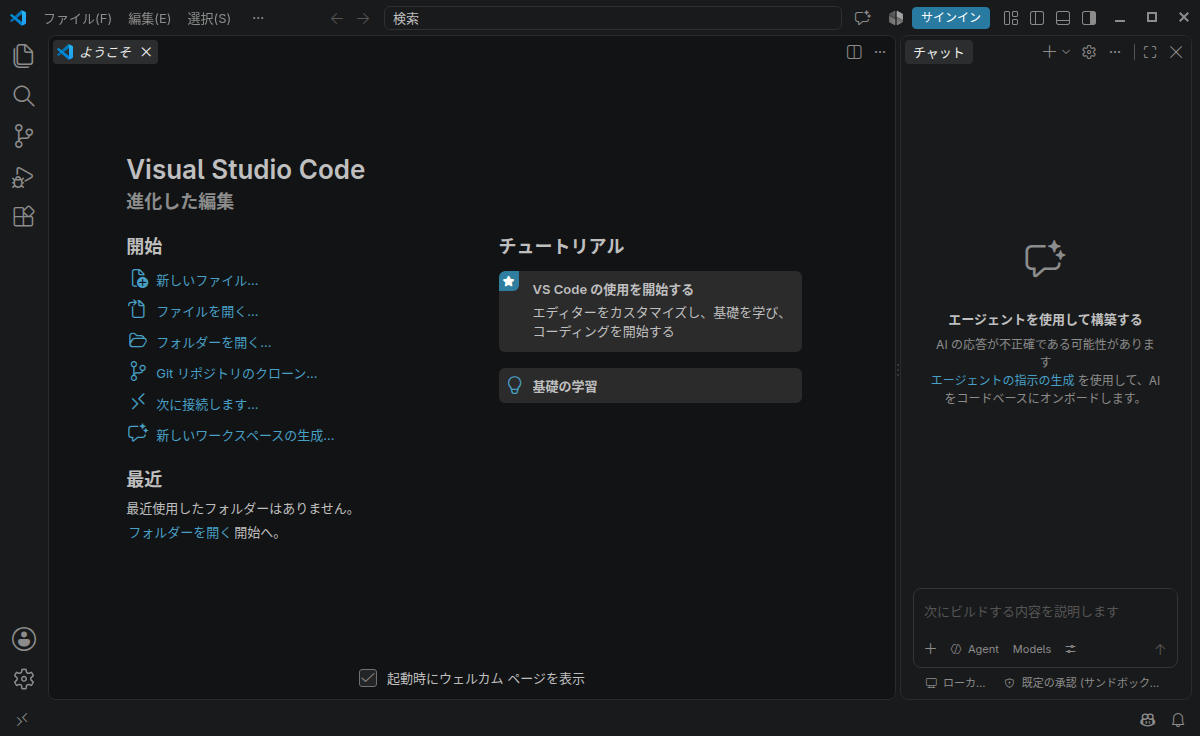Image resolution: width=1200 pixels, height=736 pixels.
Task: Toggle the 起動時にウェルカム ページを表示 checkbox
Action: click(x=368, y=678)
